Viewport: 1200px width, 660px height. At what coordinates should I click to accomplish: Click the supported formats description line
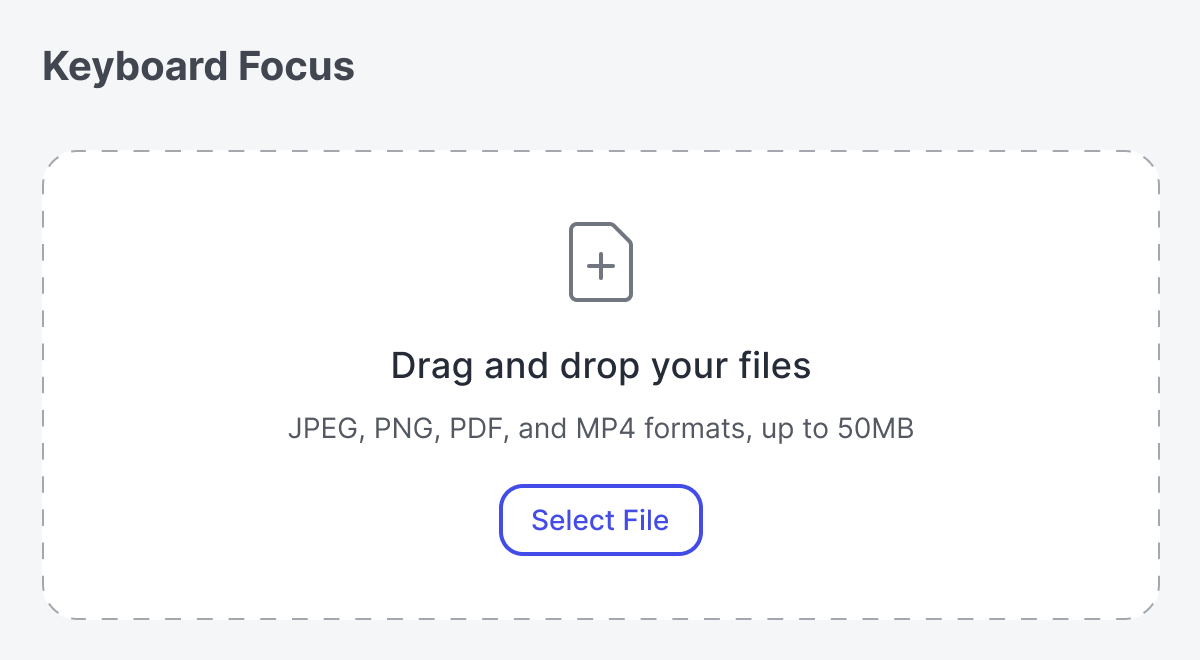[x=600, y=430]
